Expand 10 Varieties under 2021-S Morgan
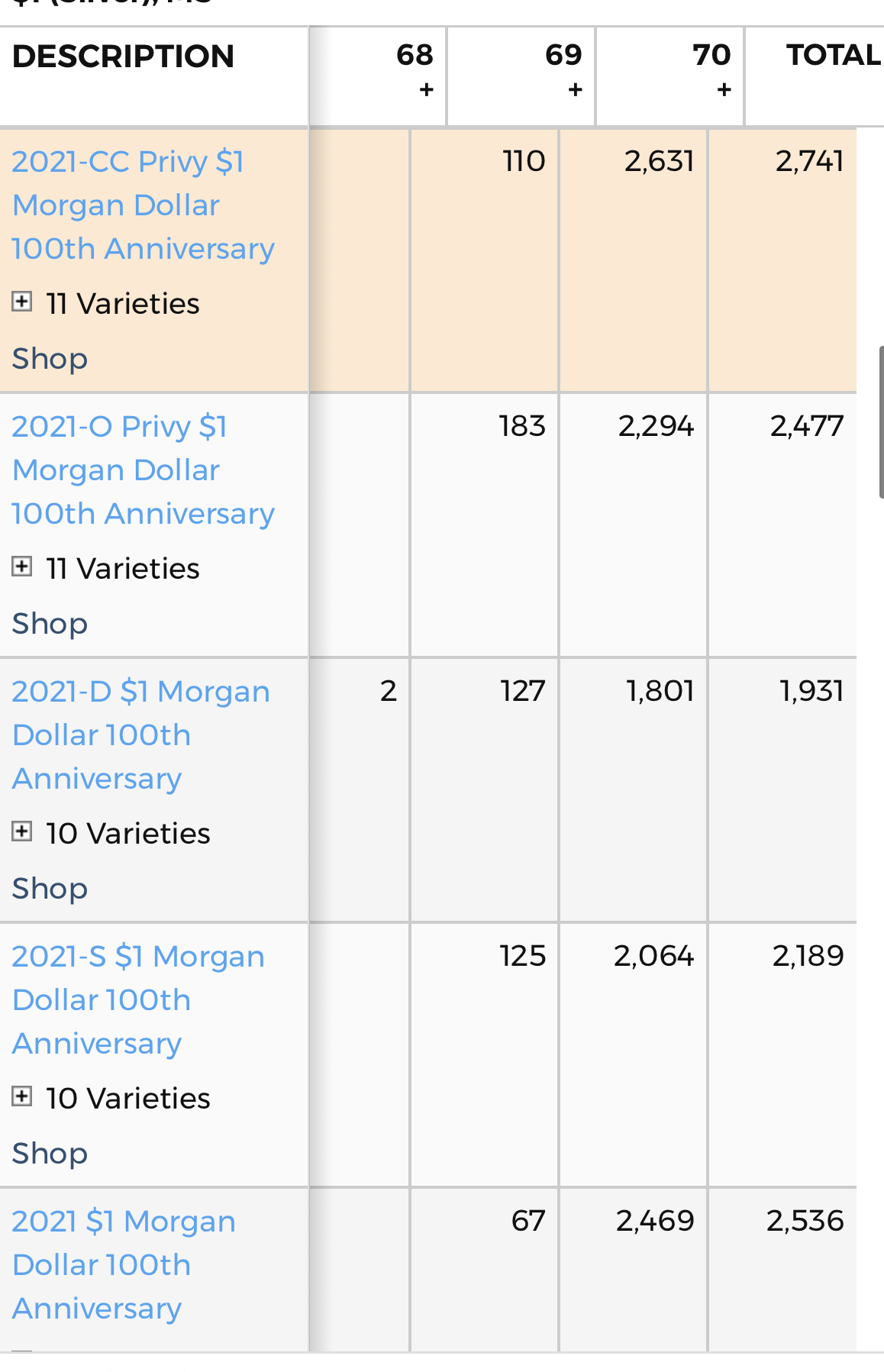The image size is (884, 1372). point(22,1097)
